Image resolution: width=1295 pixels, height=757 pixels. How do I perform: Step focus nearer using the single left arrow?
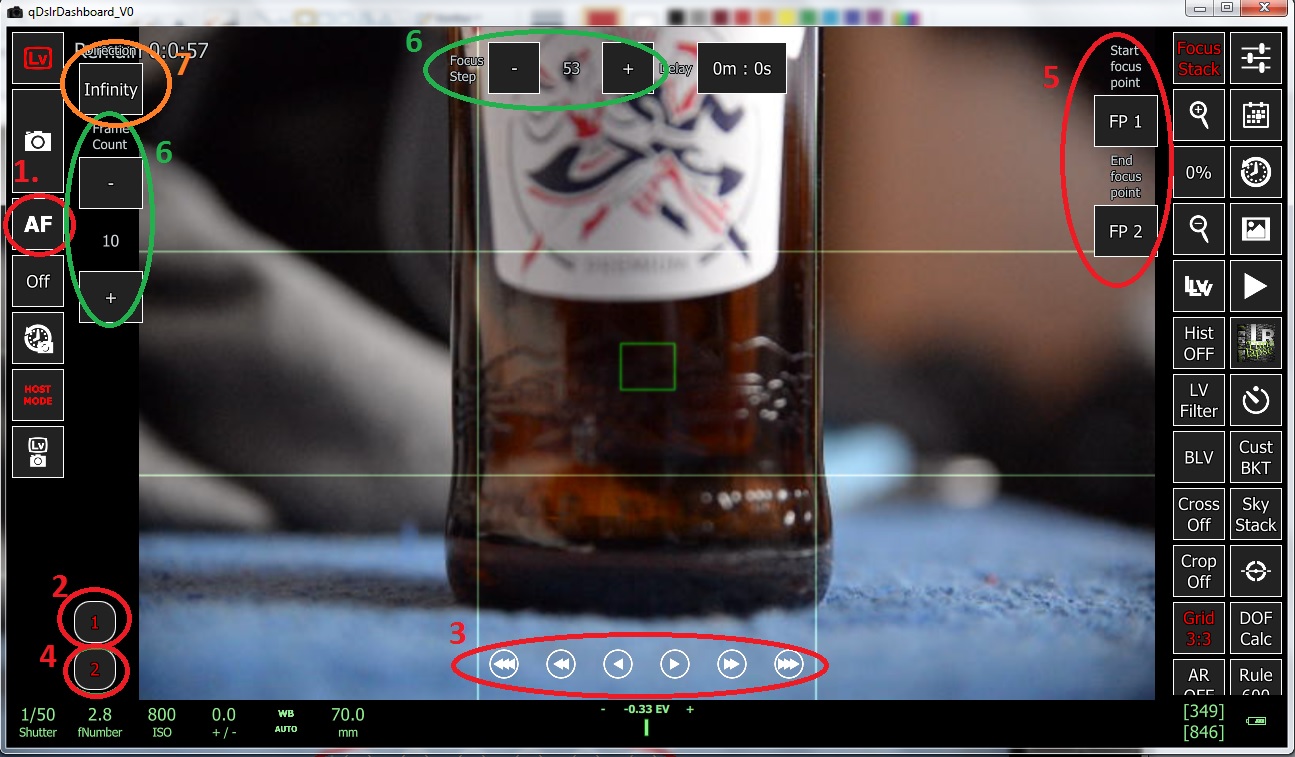[617, 663]
